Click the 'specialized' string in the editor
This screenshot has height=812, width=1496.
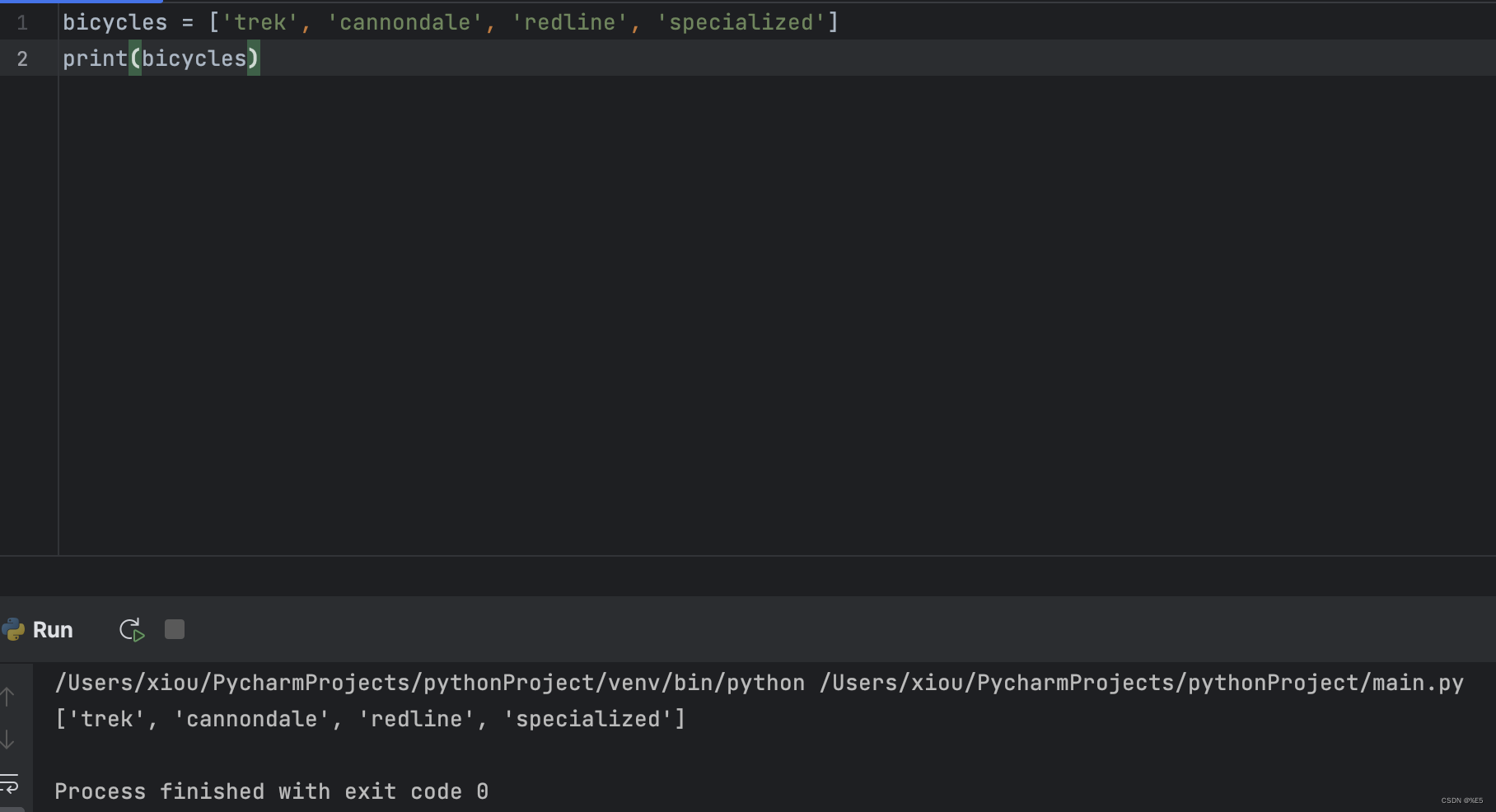741,22
